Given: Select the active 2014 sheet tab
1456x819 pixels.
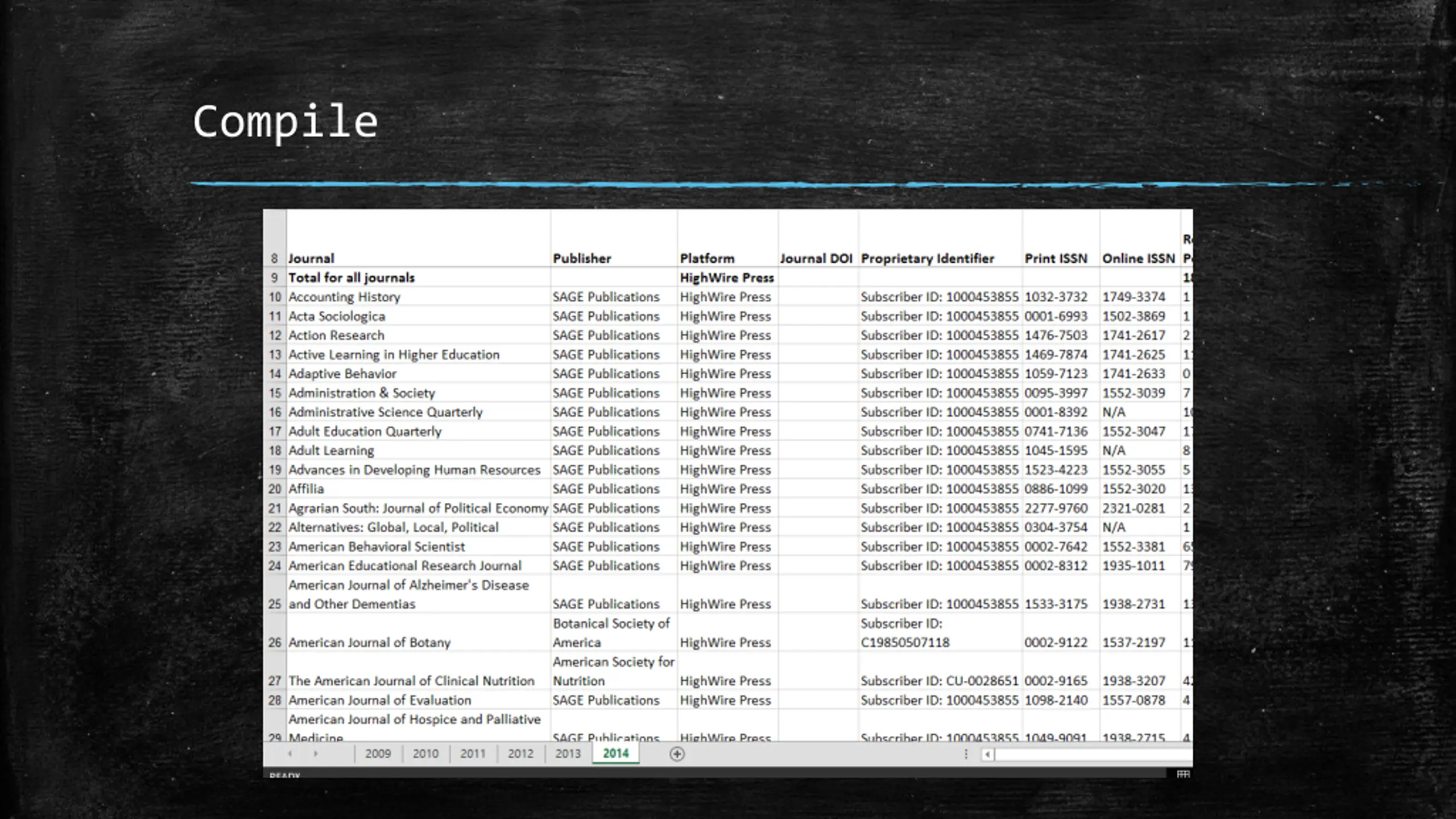Looking at the screenshot, I should (x=615, y=754).
